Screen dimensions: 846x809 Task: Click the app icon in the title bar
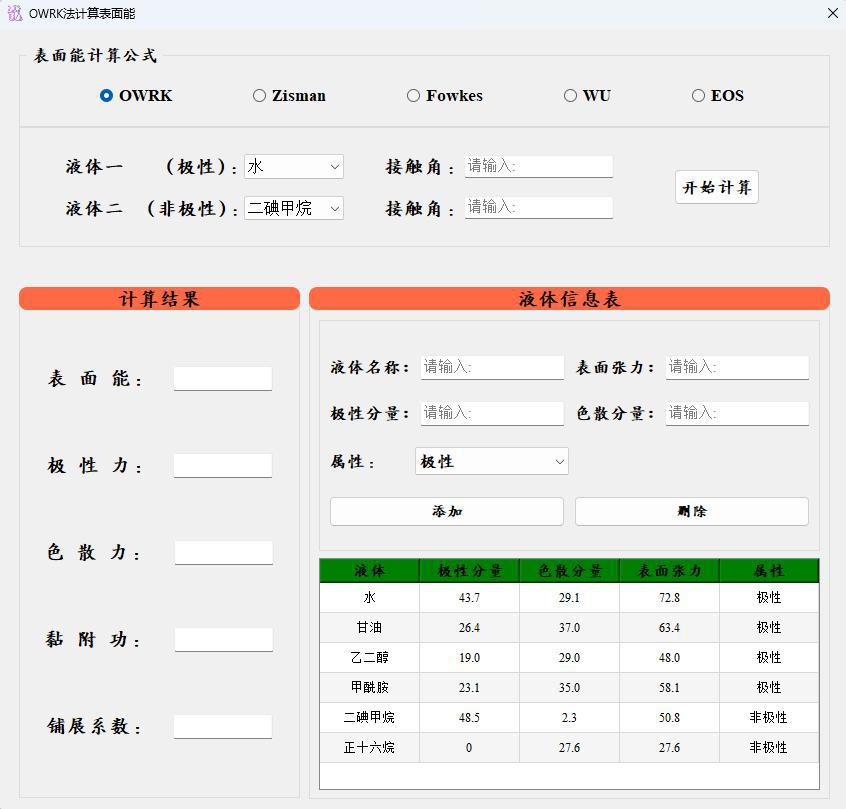point(15,13)
